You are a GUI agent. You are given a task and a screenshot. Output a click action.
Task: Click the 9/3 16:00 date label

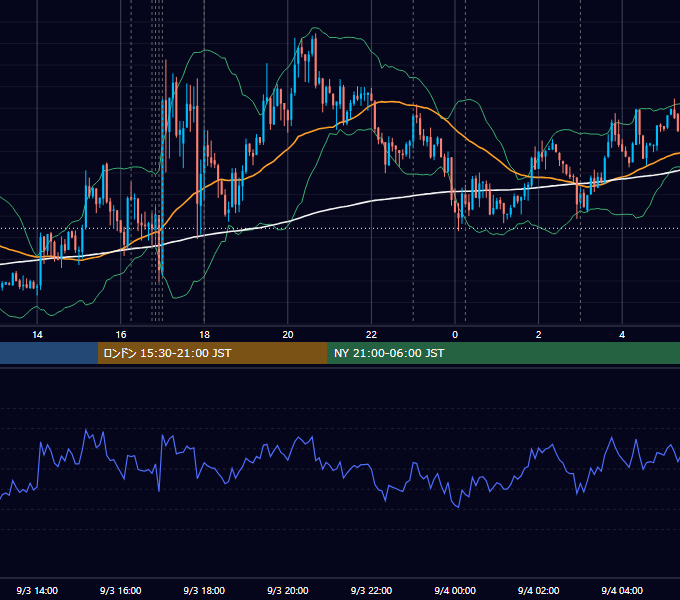(121, 590)
